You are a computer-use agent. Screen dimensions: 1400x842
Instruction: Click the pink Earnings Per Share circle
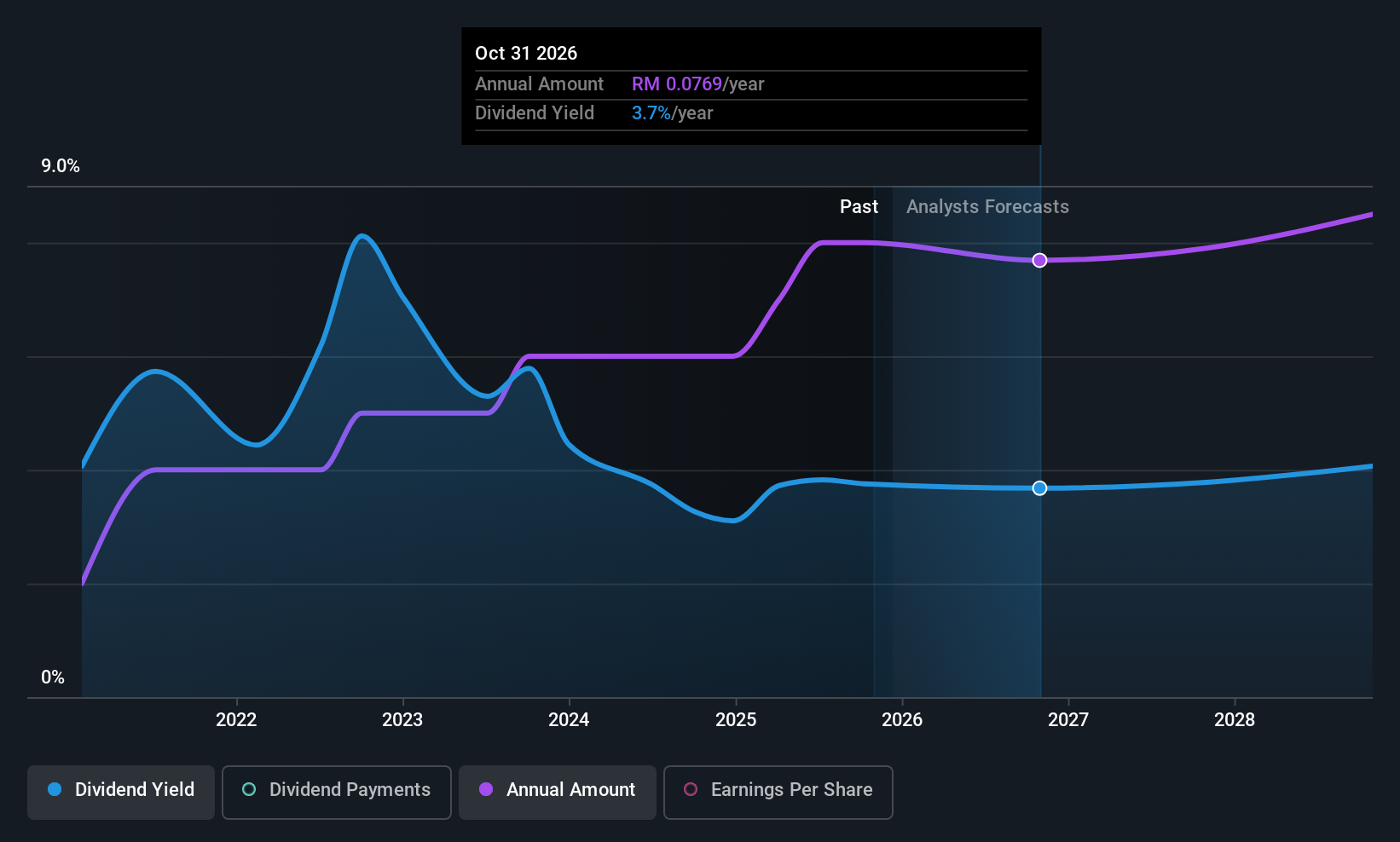click(691, 789)
